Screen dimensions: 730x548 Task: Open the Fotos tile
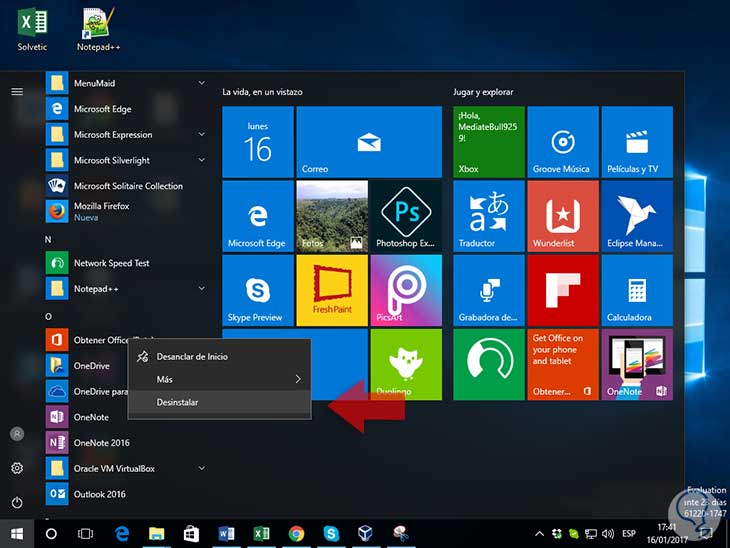point(332,216)
